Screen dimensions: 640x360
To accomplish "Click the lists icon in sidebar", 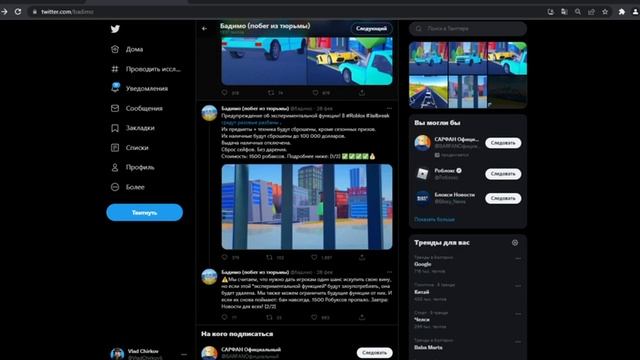I will (x=115, y=147).
